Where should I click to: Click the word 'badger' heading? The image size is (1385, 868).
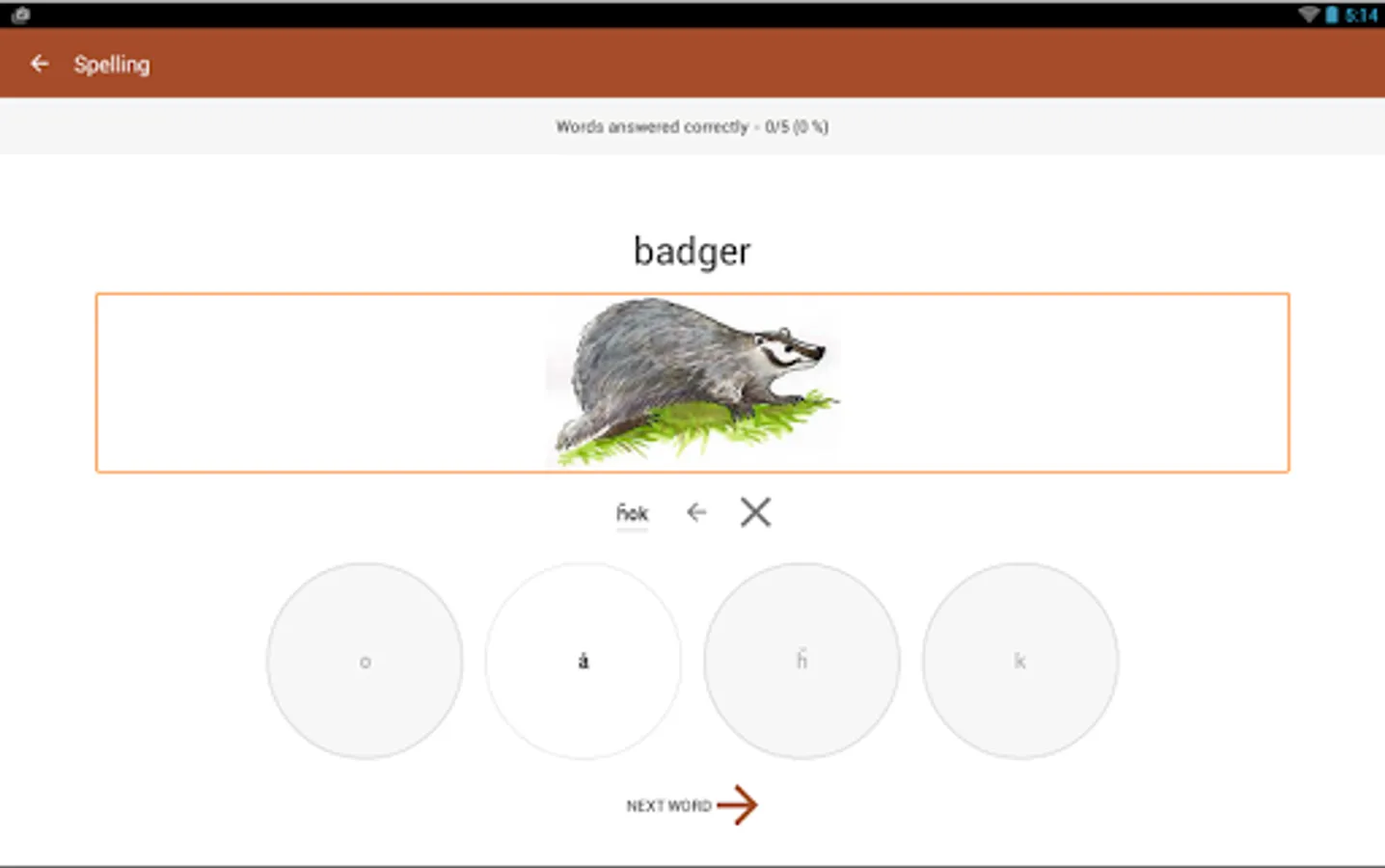[x=692, y=251]
